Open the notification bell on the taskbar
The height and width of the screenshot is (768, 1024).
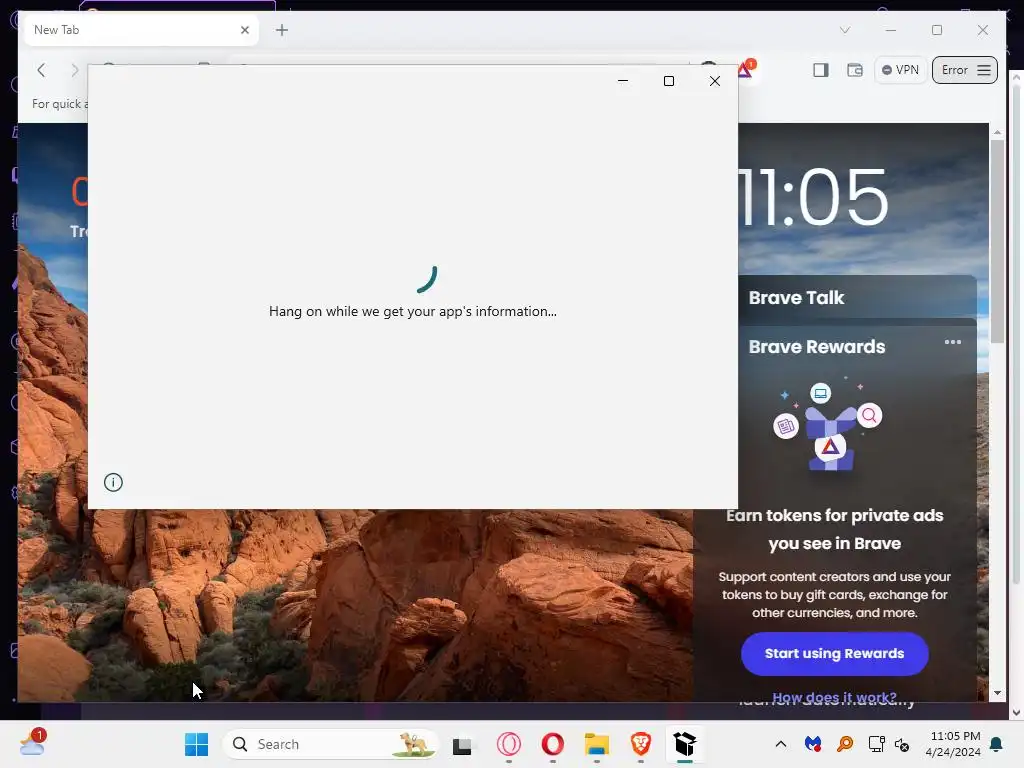997,744
